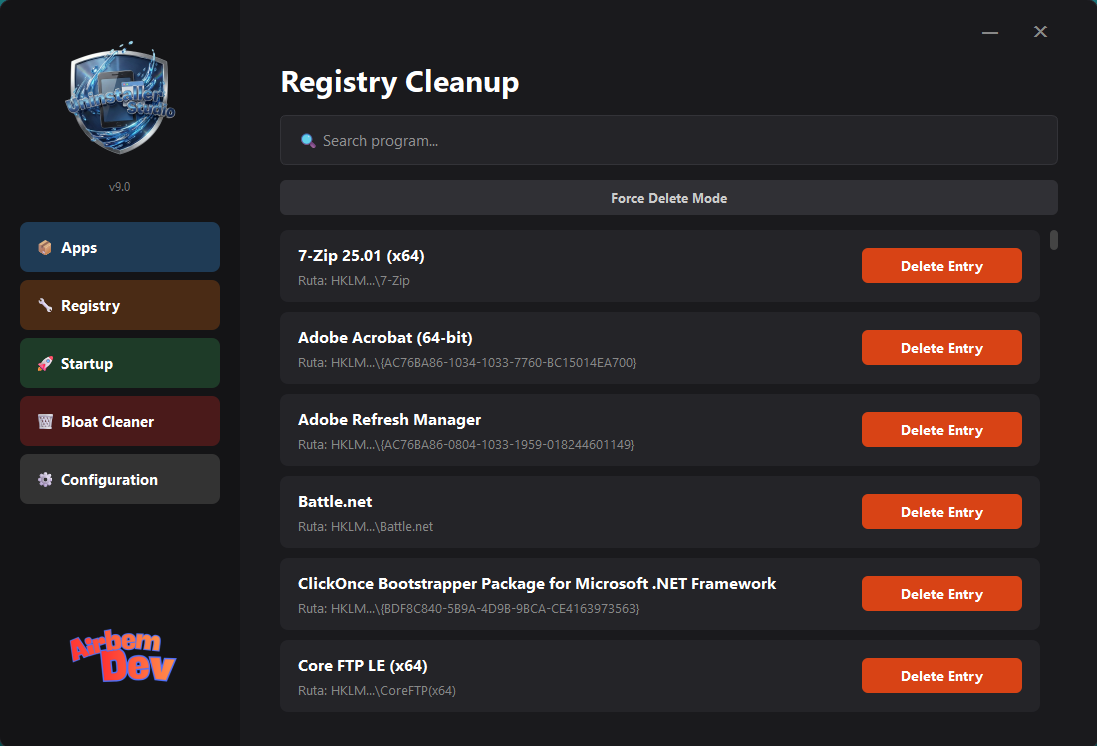
Task: Click the path ending 018244601149}
Action: [466, 444]
